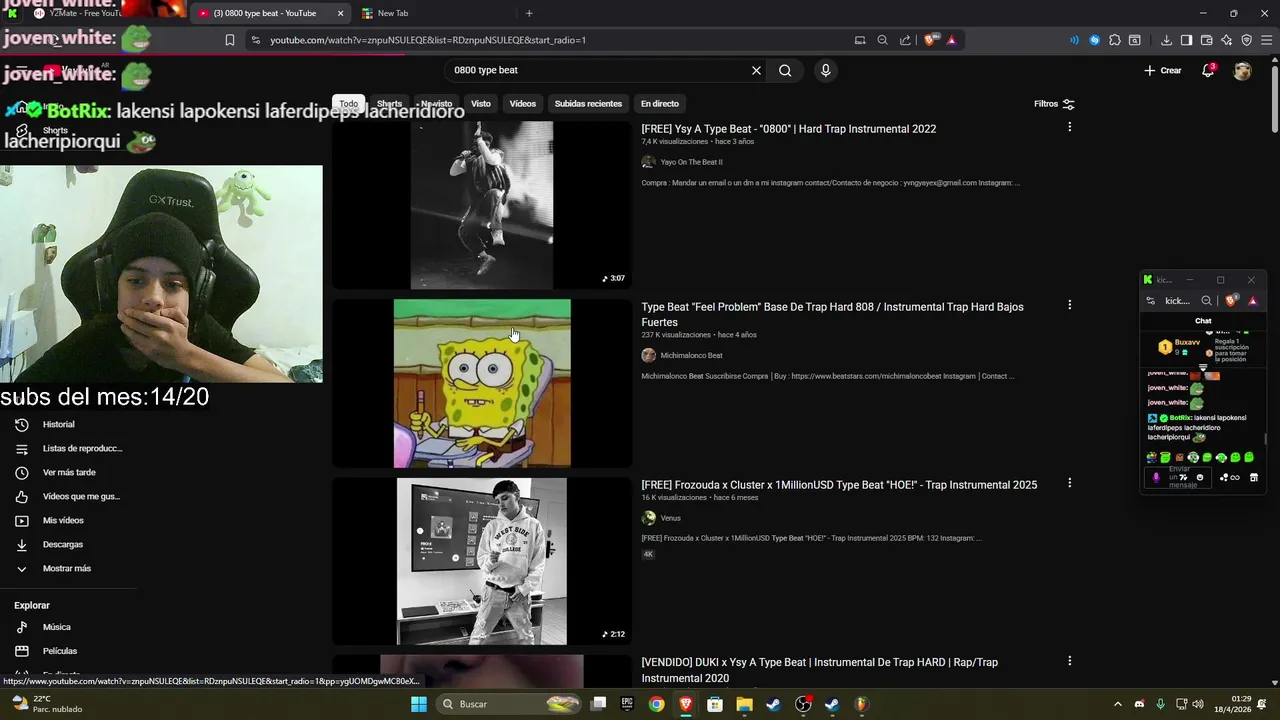
Task: Open VENDIDO DUKI x Ysy A video title
Action: (820, 670)
